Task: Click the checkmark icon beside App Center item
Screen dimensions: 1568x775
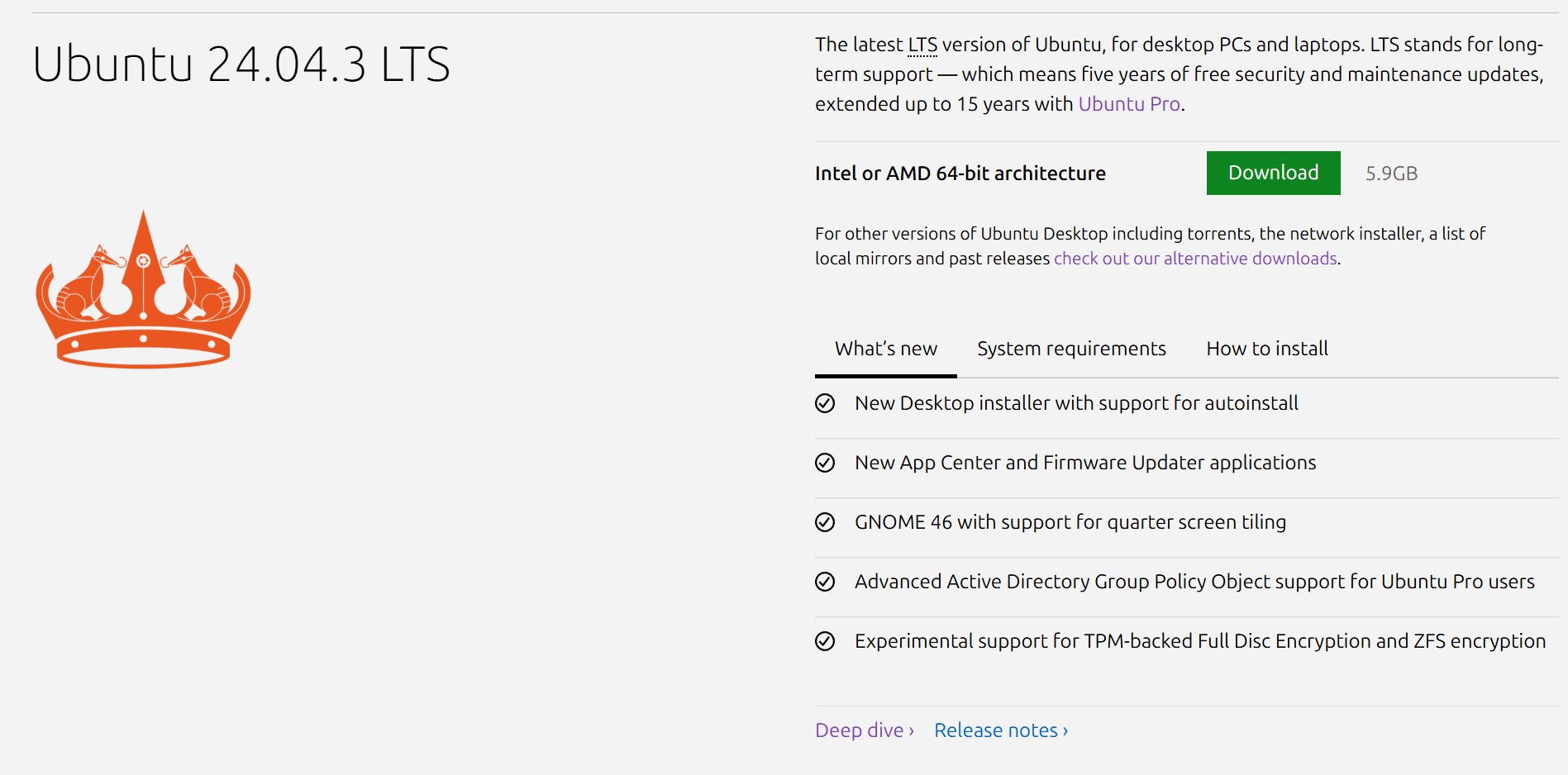Action: pos(825,463)
